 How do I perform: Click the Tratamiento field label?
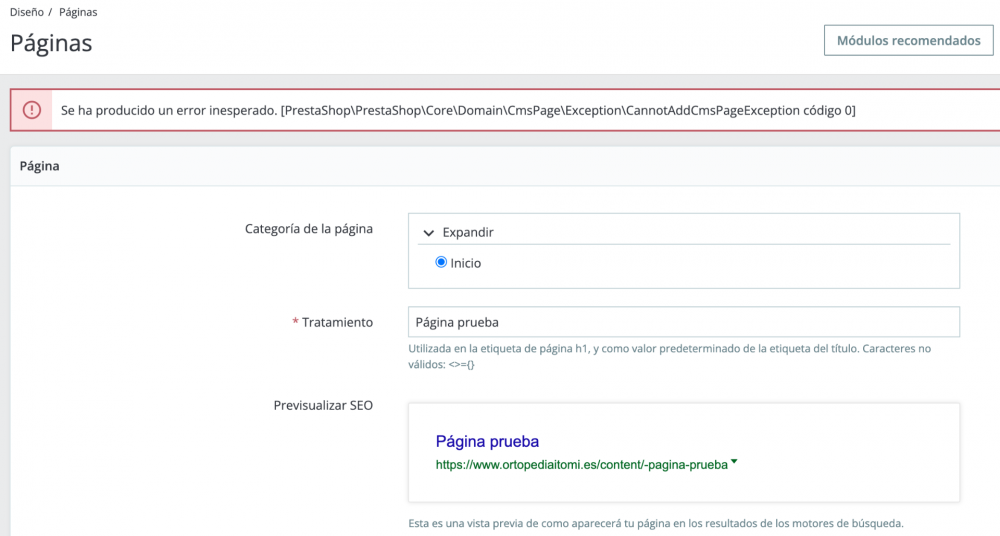pyautogui.click(x=337, y=322)
